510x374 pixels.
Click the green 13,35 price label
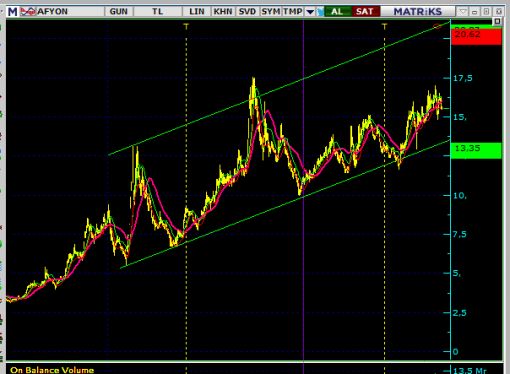point(476,150)
